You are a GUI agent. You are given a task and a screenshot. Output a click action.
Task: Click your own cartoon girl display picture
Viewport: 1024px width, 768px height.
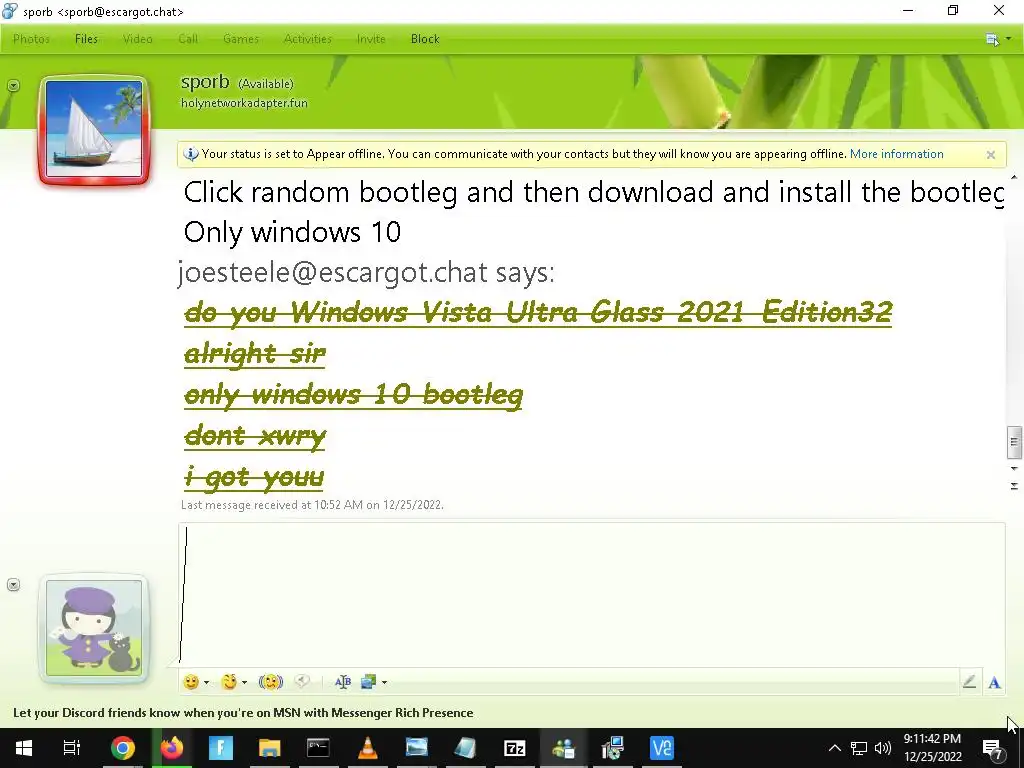(x=94, y=628)
